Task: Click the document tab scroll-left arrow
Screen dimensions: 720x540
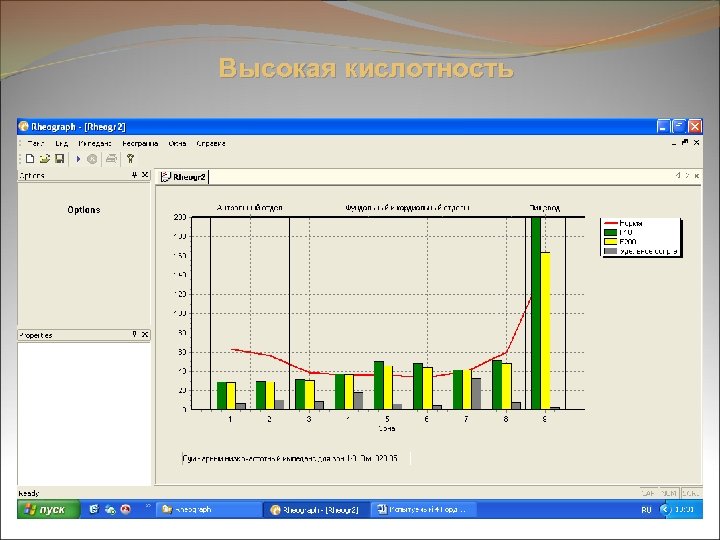Action: [678, 175]
